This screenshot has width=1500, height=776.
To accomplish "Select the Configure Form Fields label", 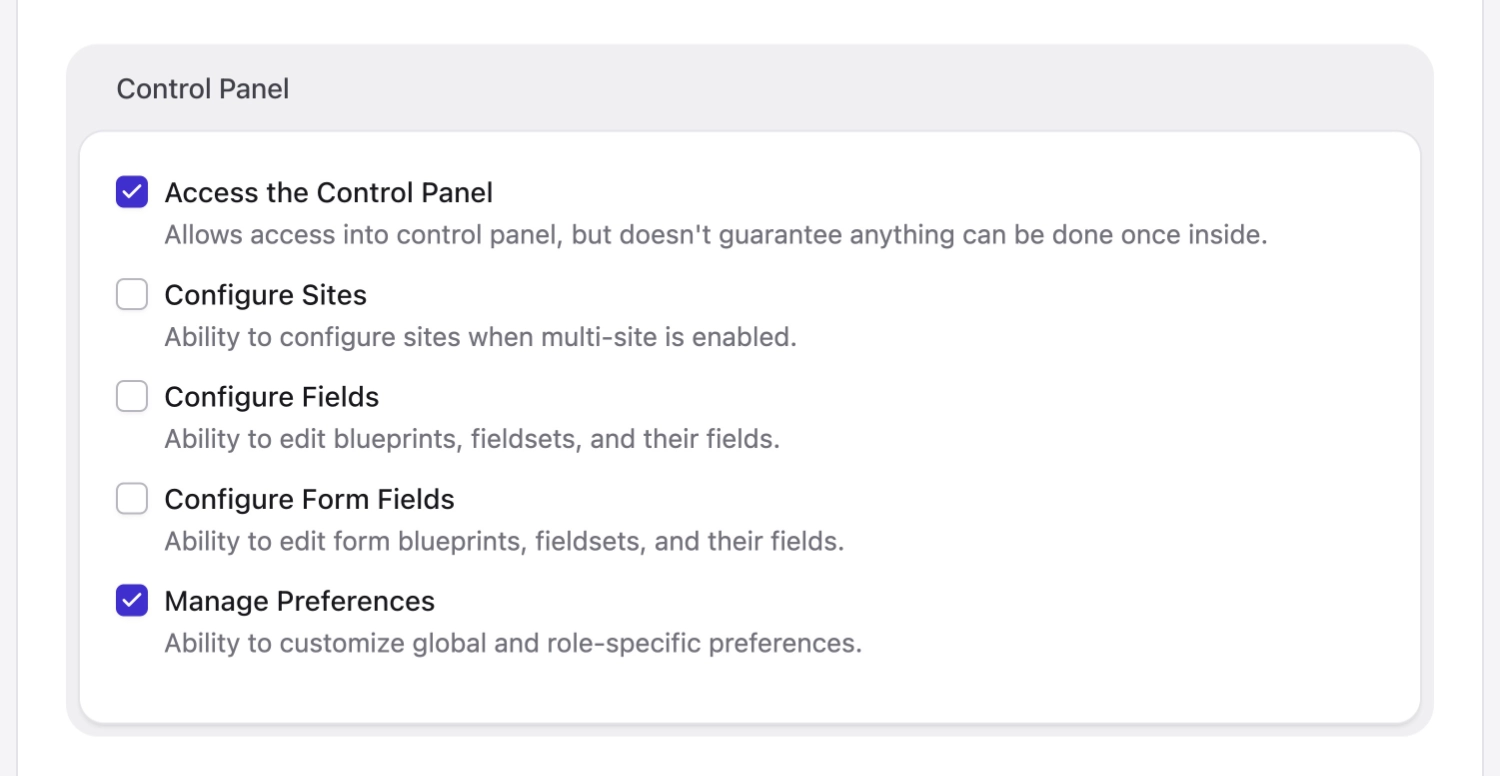I will click(x=309, y=498).
